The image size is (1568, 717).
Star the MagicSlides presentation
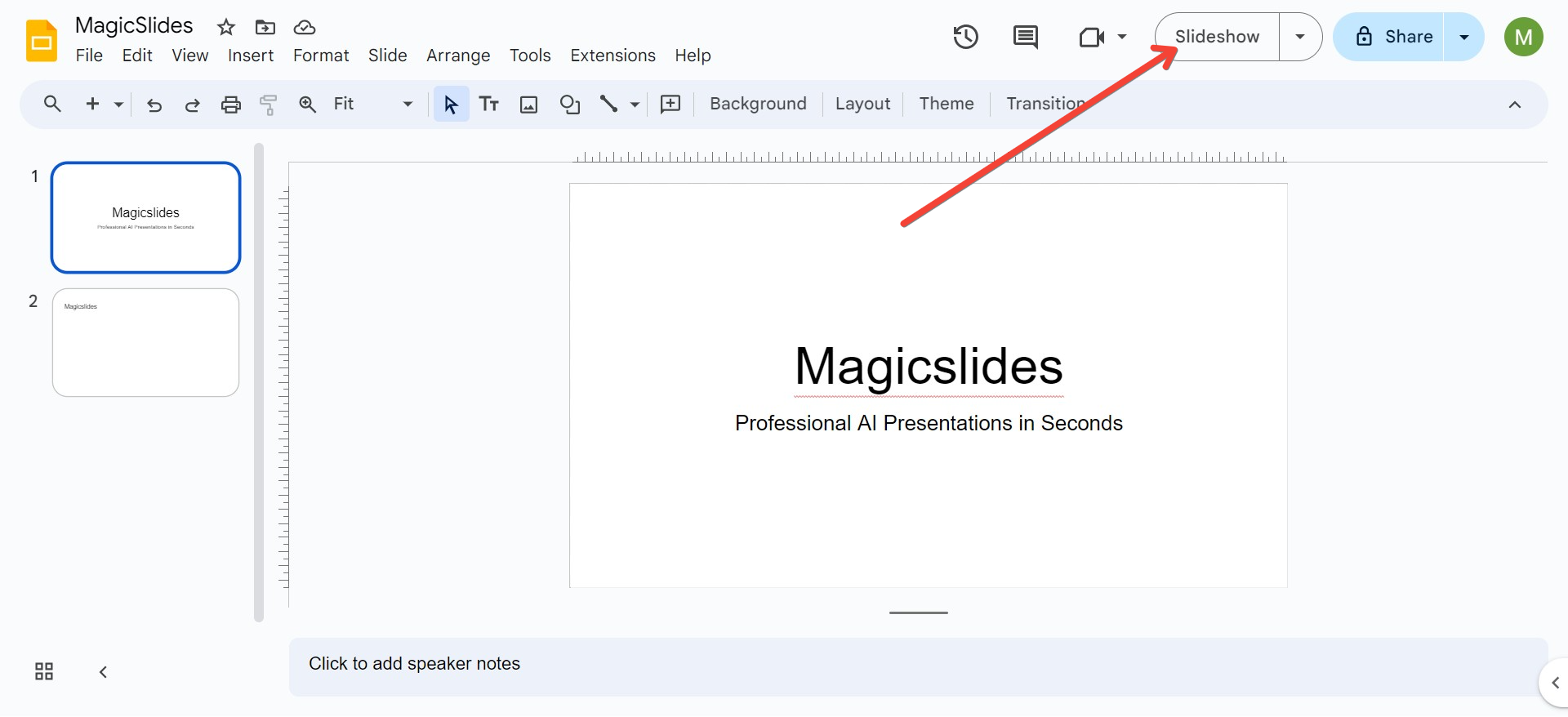coord(226,27)
